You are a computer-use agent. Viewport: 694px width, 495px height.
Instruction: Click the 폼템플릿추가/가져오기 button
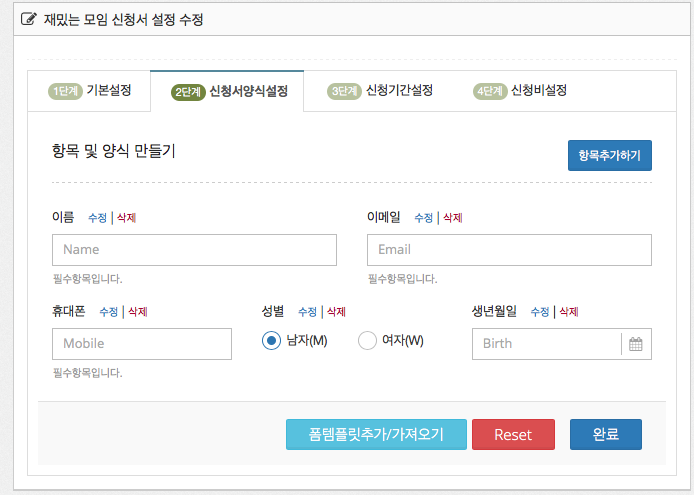click(x=376, y=435)
